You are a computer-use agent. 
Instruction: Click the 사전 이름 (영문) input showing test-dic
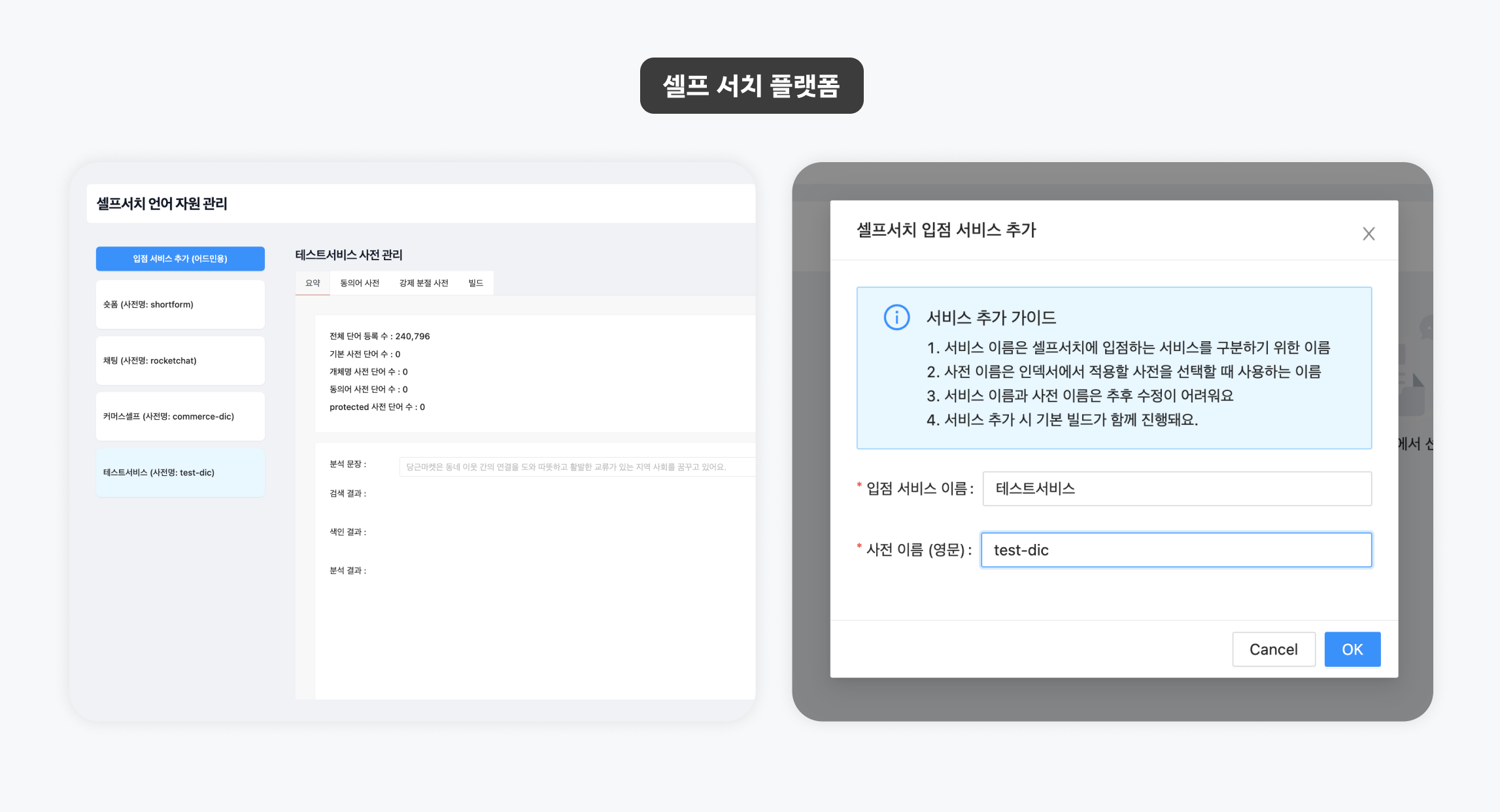(1176, 550)
